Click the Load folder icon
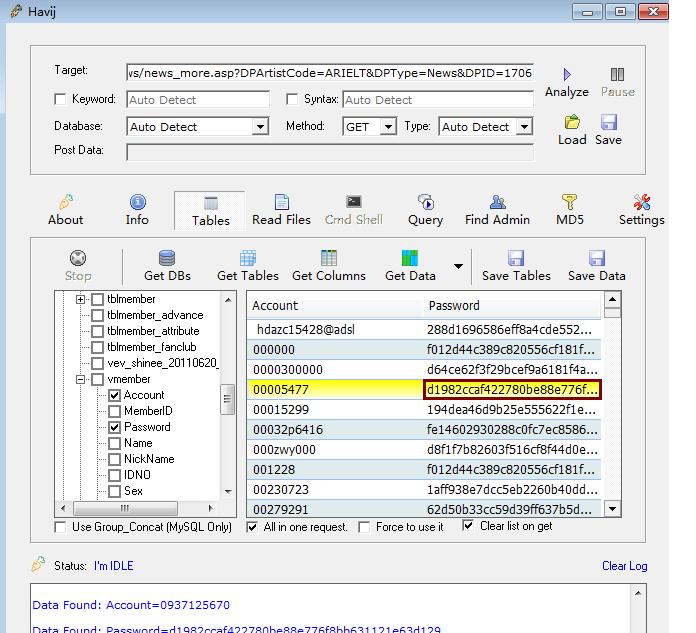696x633 pixels. click(x=572, y=122)
